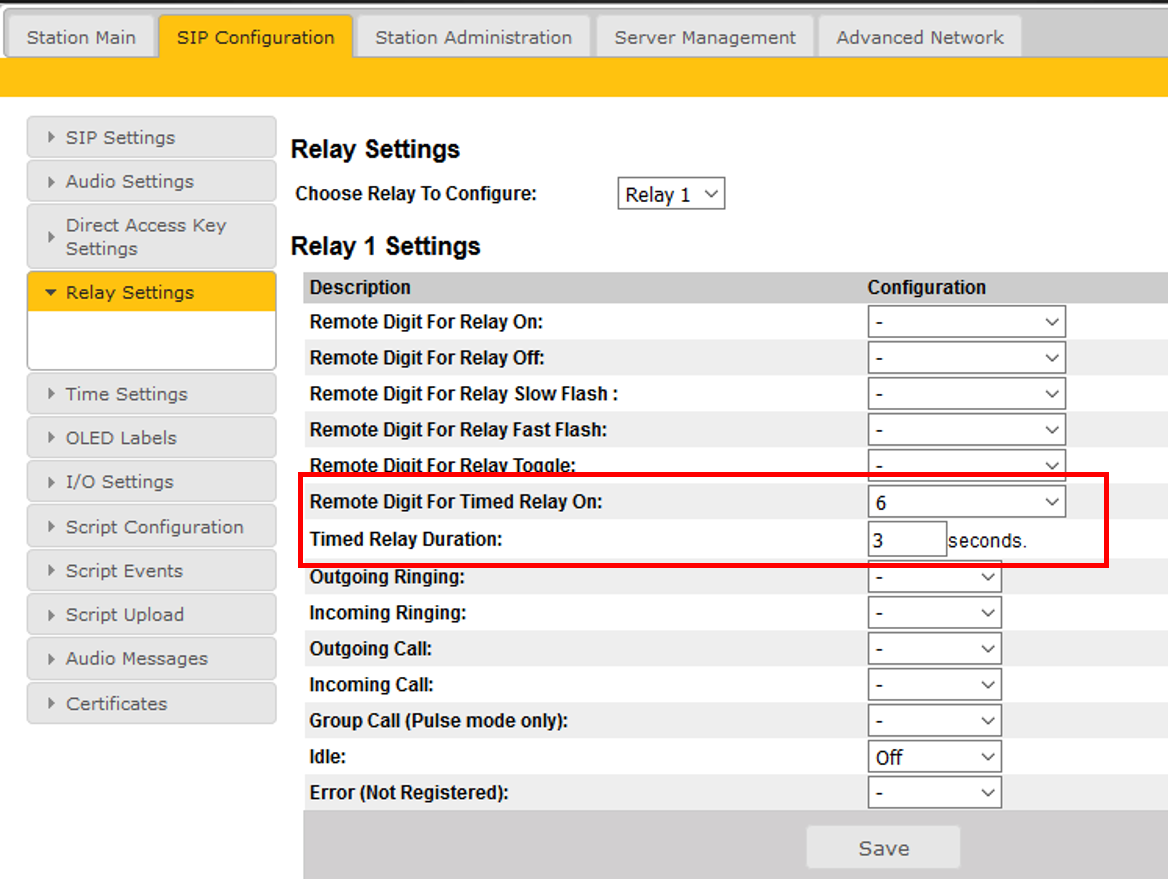Expand the Time Settings section

[x=151, y=394]
